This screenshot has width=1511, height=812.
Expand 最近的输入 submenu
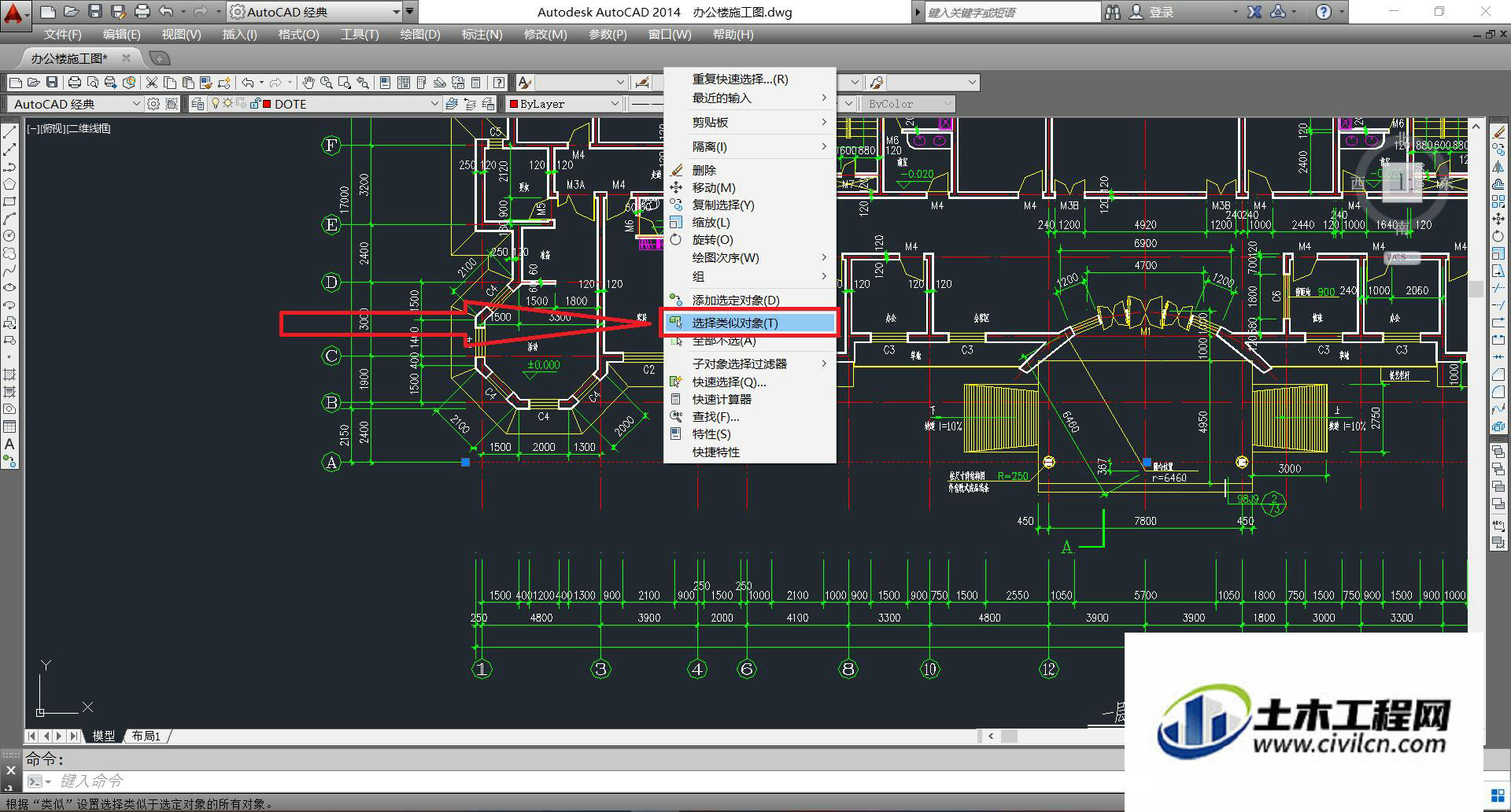[x=749, y=98]
